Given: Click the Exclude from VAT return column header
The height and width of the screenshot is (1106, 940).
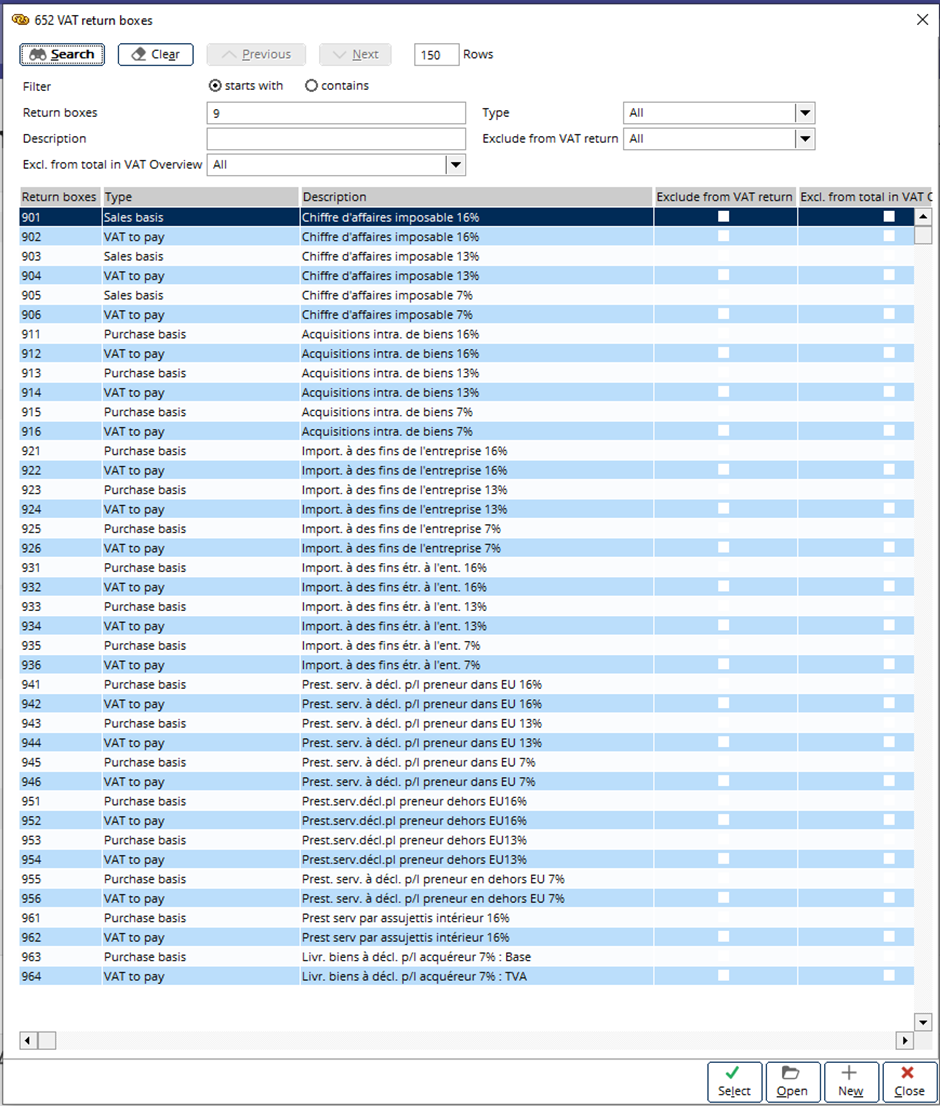Looking at the screenshot, I should tap(725, 197).
